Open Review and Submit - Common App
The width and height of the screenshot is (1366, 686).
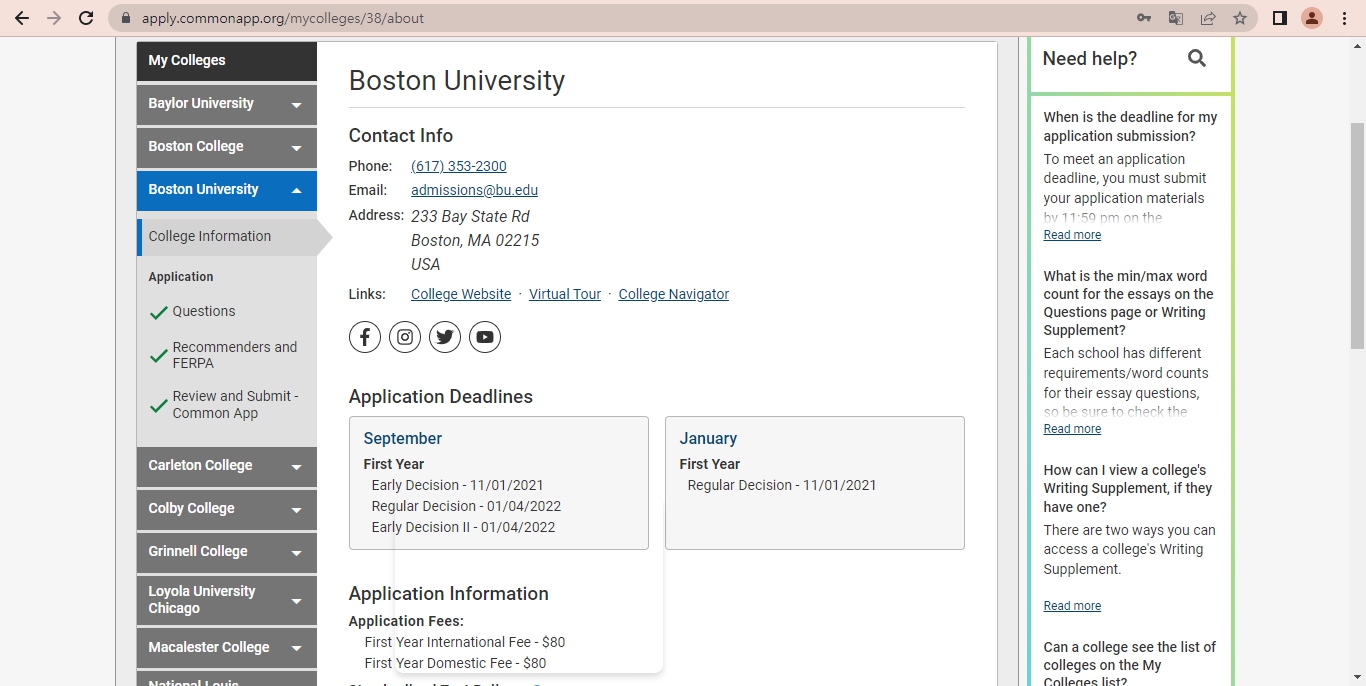[235, 404]
